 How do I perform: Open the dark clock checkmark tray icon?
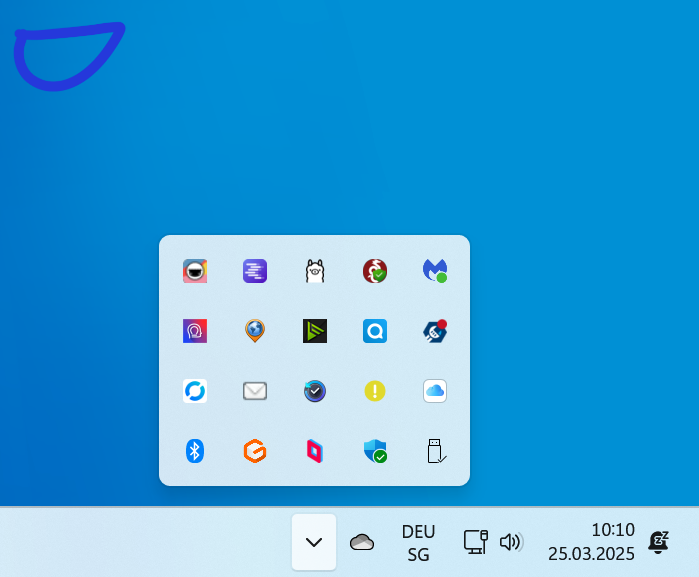[x=315, y=391]
